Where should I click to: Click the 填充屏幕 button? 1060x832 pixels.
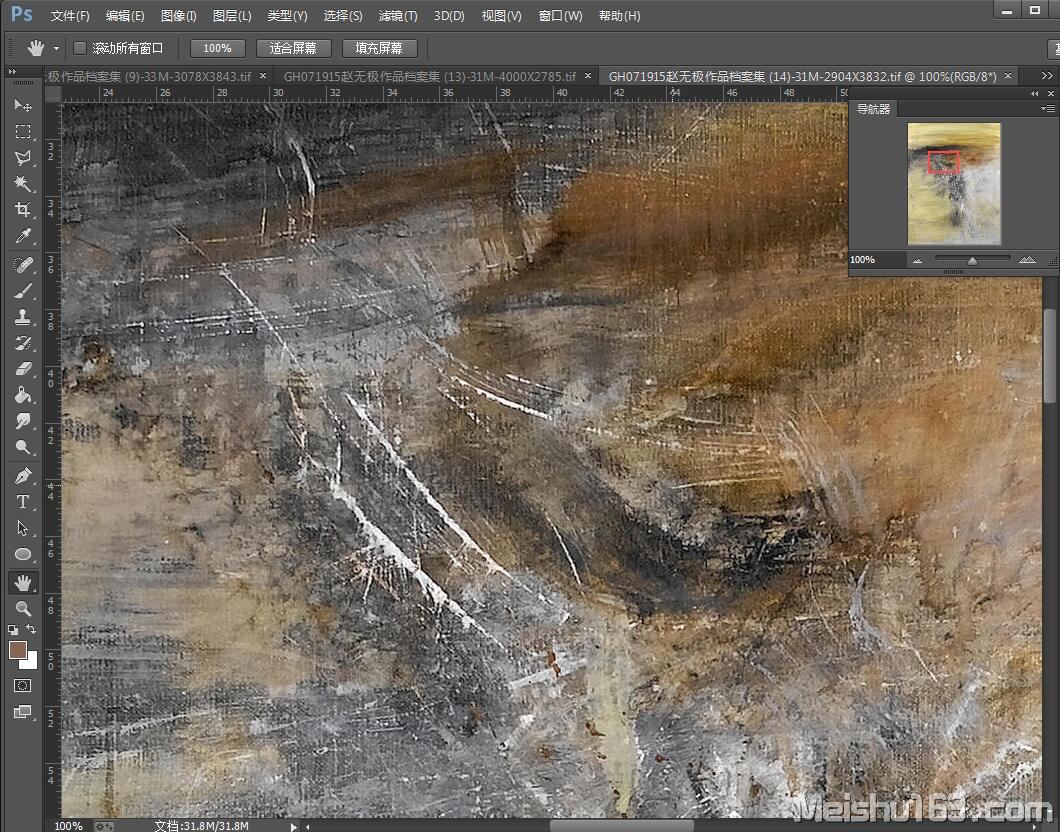tap(379, 48)
